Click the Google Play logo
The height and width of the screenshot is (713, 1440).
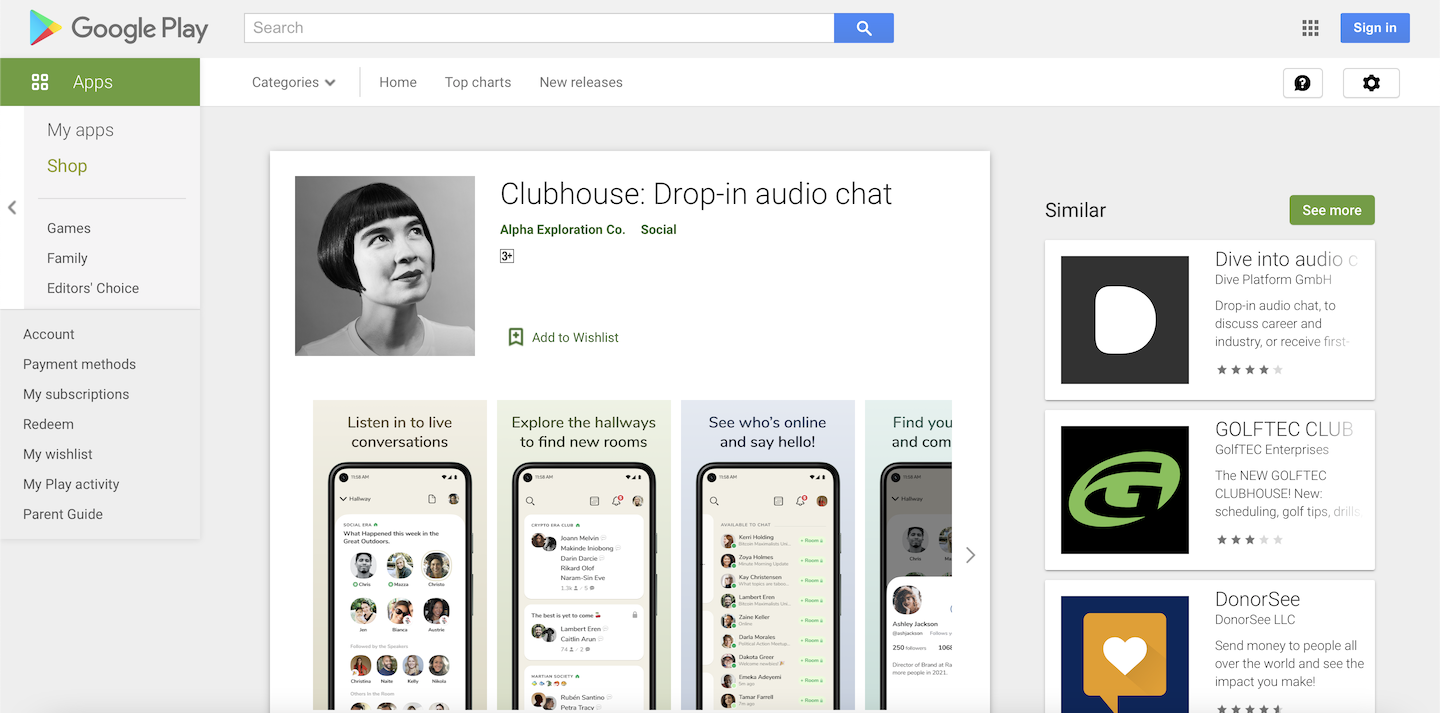point(118,28)
